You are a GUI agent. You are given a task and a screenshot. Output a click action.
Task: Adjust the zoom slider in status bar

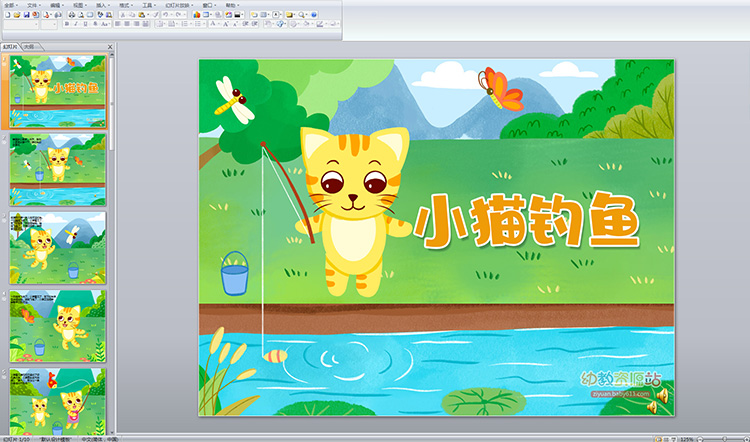pos(725,439)
